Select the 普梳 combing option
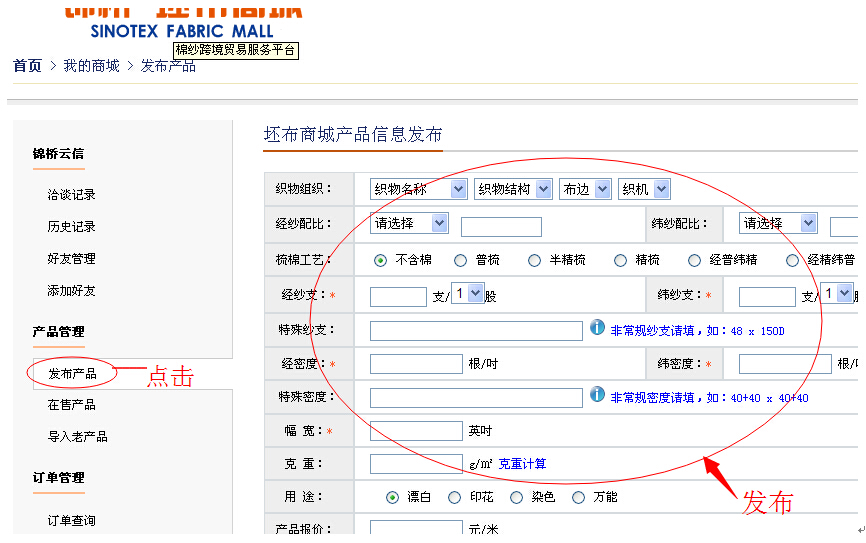 pos(461,260)
